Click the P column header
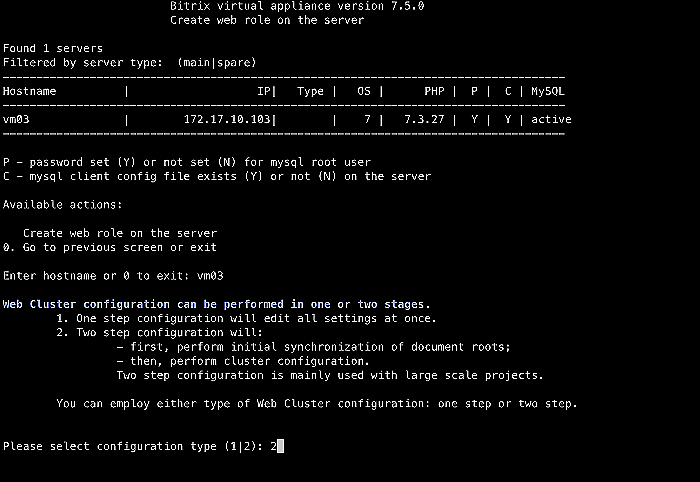The image size is (700, 482). [x=474, y=91]
